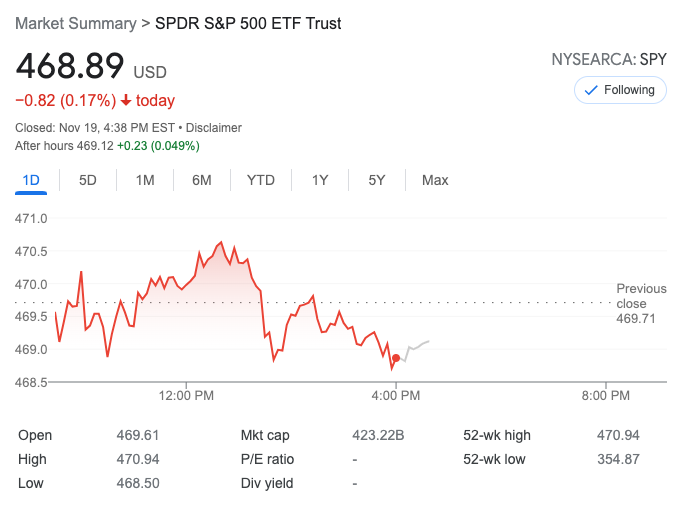Image resolution: width=698 pixels, height=505 pixels.
Task: Click the checkmark icon in Following button
Action: tap(590, 90)
